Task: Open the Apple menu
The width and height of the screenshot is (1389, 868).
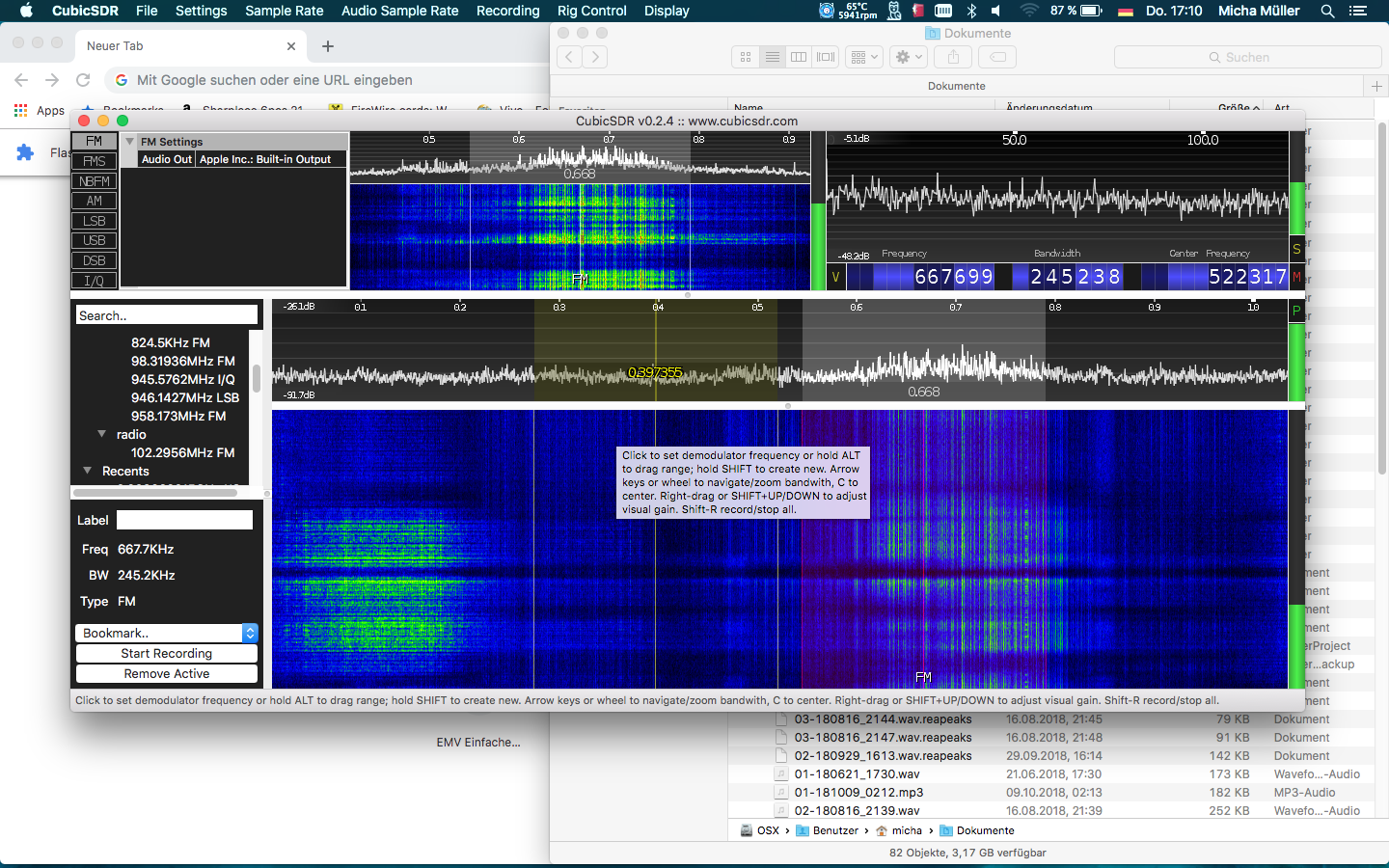Action: tap(26, 11)
